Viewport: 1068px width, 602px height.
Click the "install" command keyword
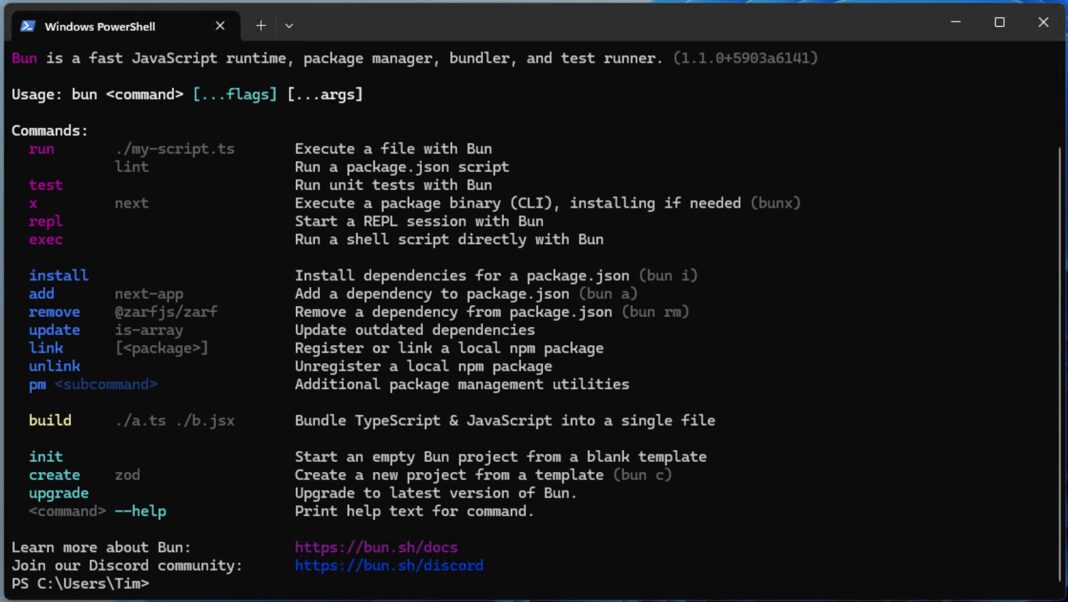click(x=58, y=275)
